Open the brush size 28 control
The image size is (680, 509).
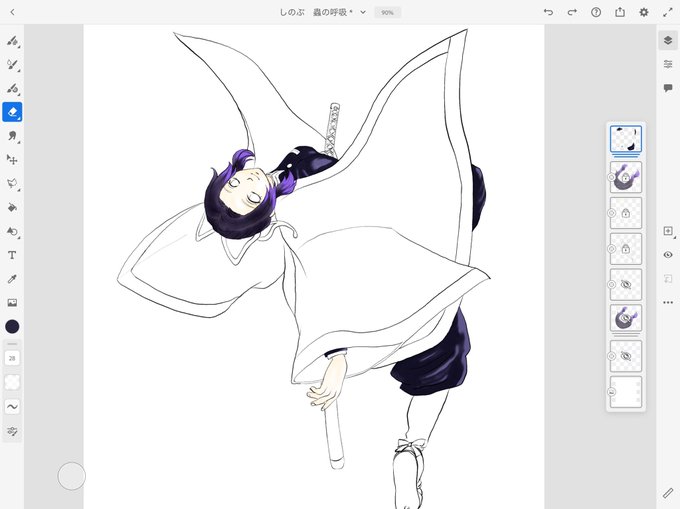click(12, 358)
